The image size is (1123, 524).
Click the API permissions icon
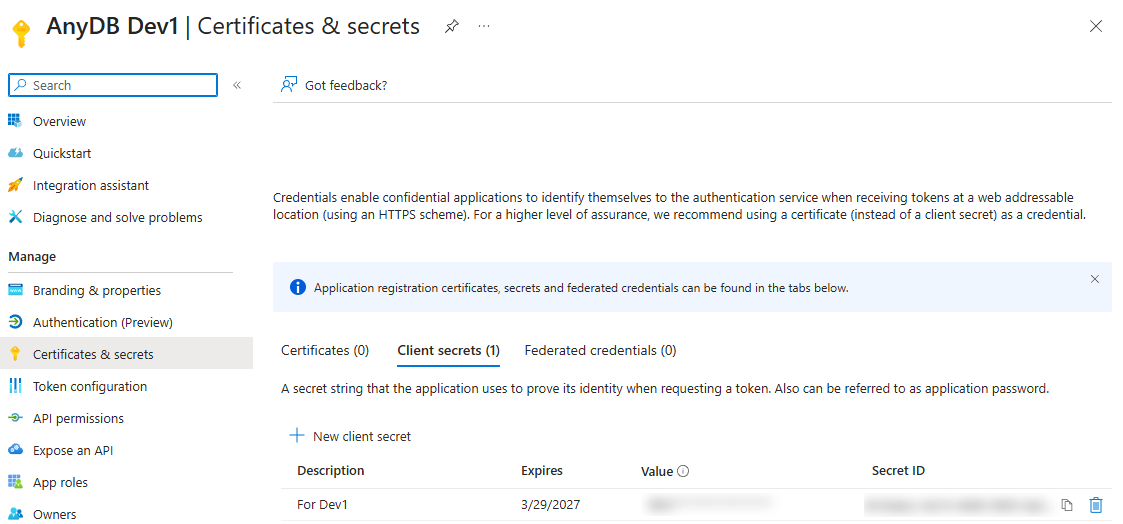pyautogui.click(x=16, y=418)
